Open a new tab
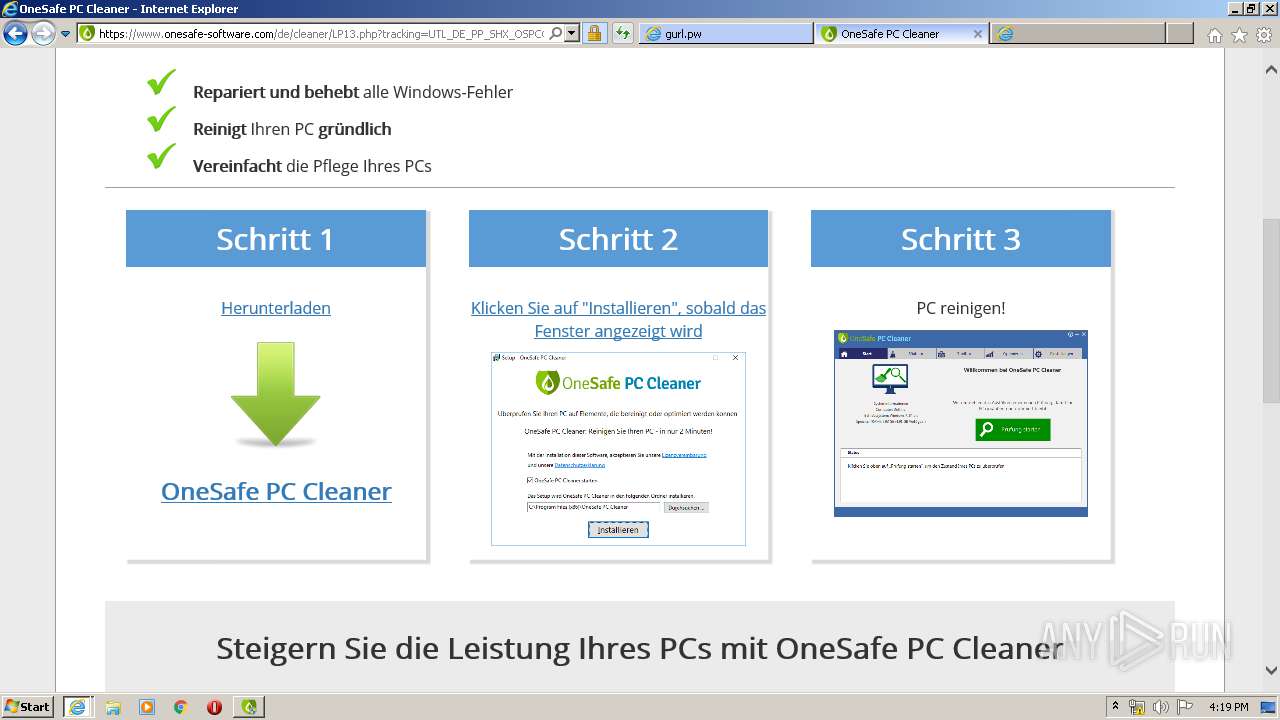Screen dimensions: 1280x720 pyautogui.click(x=1180, y=33)
